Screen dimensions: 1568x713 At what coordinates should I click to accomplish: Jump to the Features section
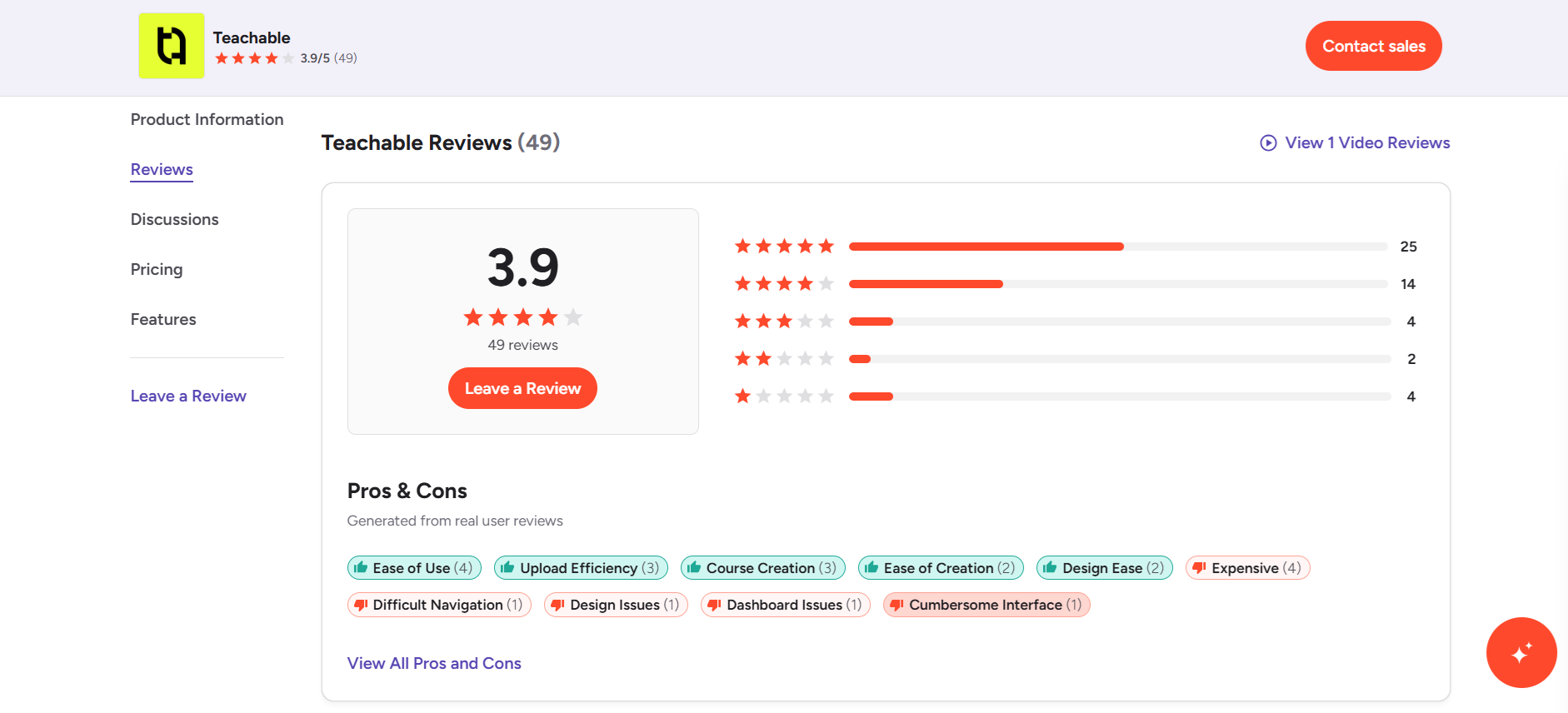[163, 320]
